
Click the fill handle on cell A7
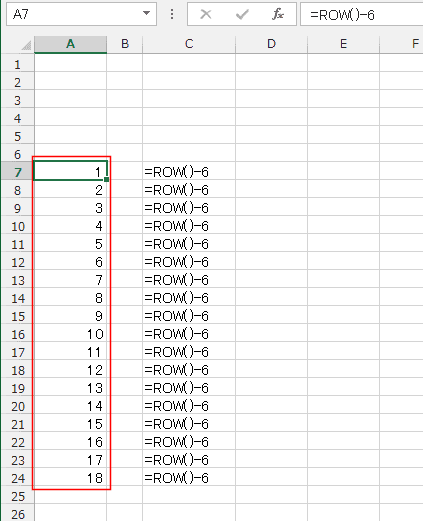point(106,180)
